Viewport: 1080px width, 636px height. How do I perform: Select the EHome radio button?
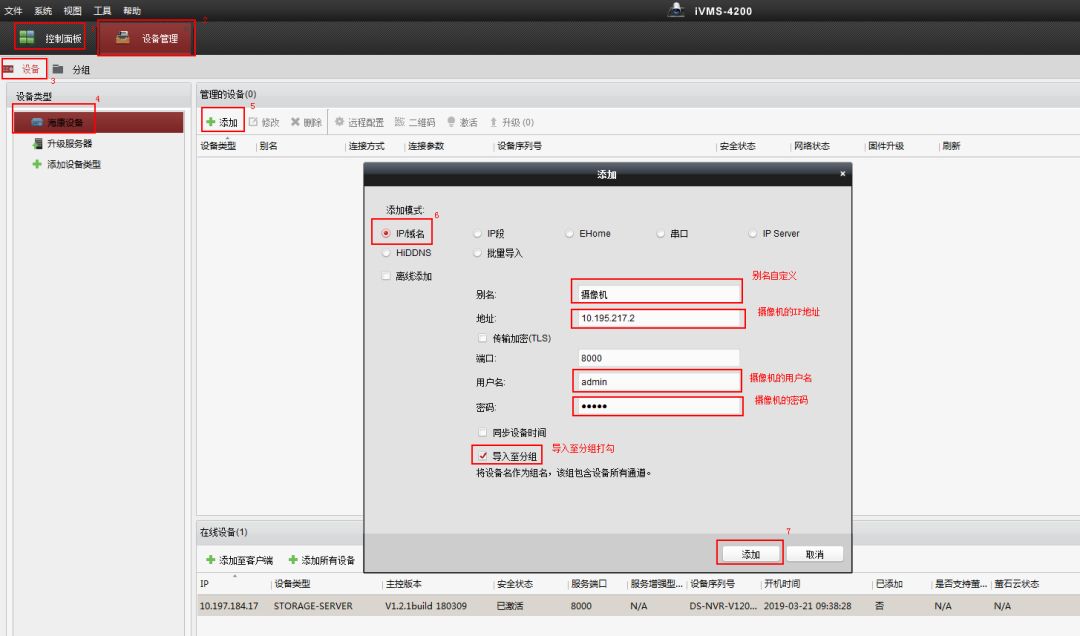[569, 234]
